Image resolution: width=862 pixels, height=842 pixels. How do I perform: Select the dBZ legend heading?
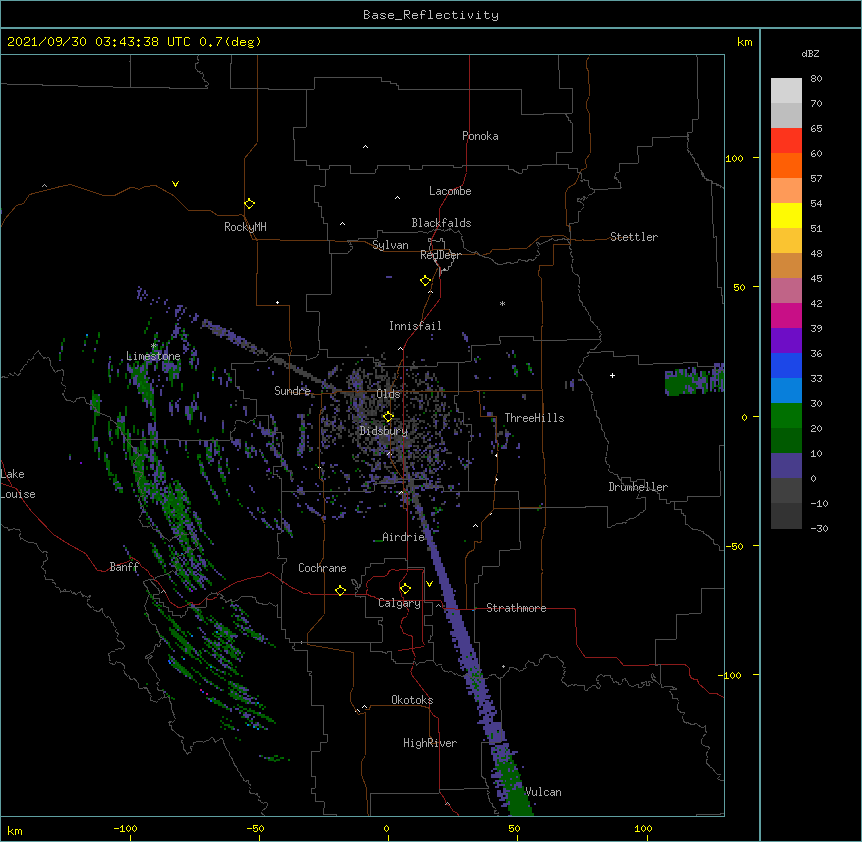[810, 53]
